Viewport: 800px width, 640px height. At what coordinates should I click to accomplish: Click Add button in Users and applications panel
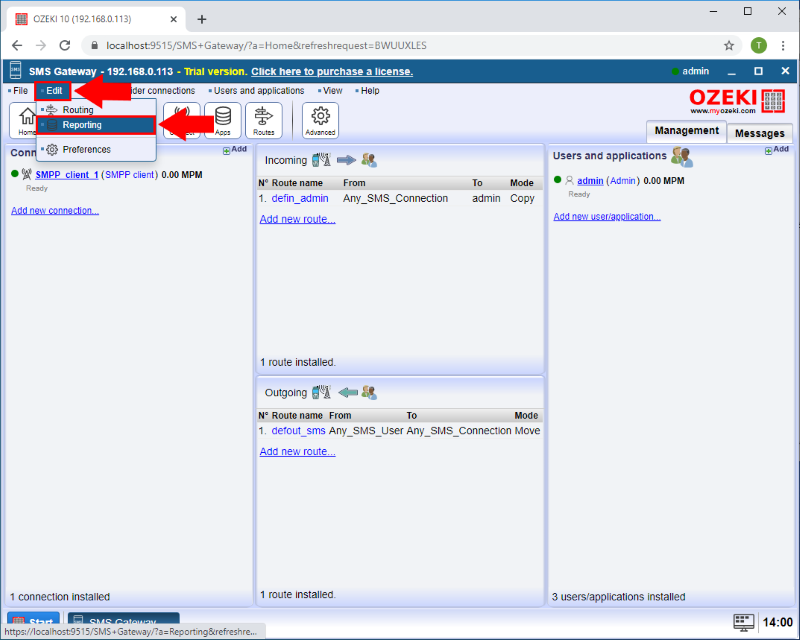(x=777, y=150)
